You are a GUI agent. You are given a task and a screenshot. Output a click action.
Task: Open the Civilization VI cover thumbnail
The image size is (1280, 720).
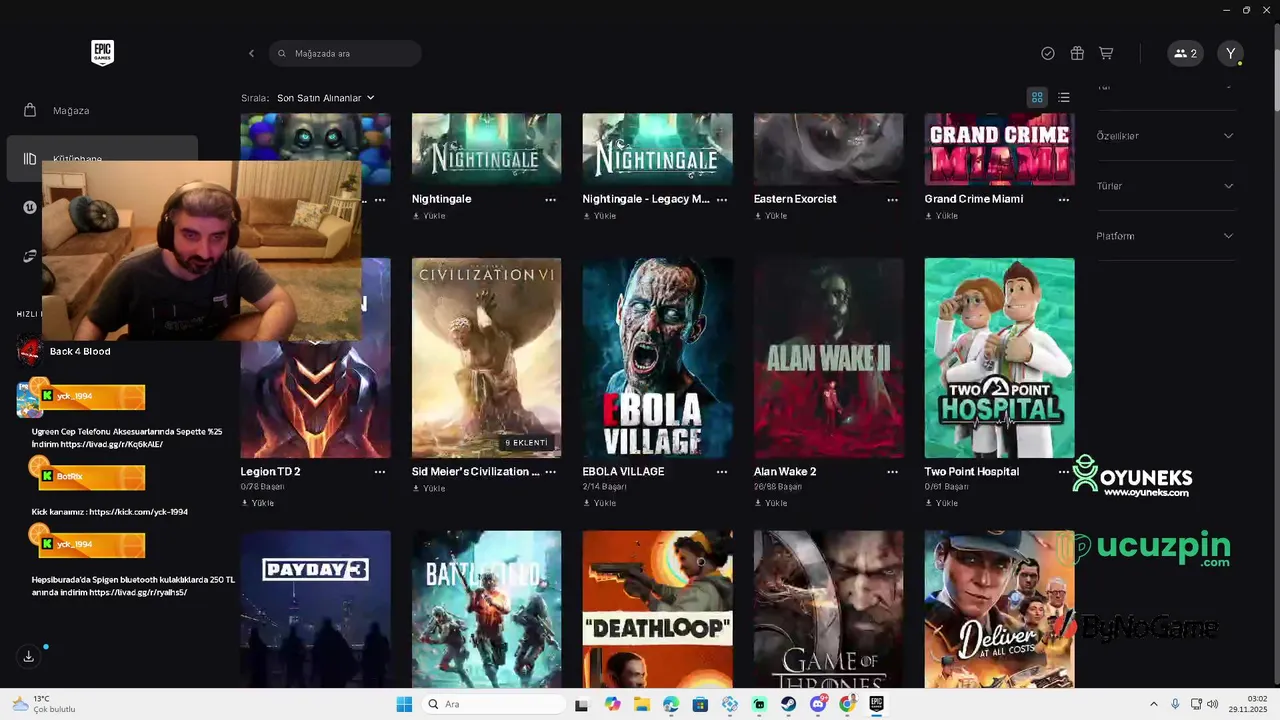486,358
